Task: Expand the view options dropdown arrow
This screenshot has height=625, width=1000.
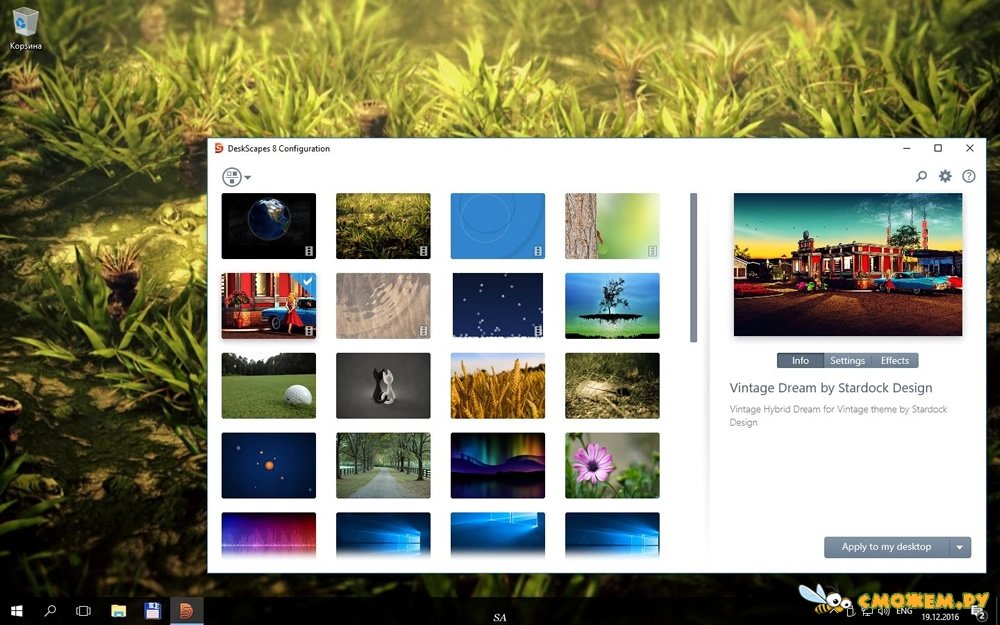Action: tap(248, 178)
